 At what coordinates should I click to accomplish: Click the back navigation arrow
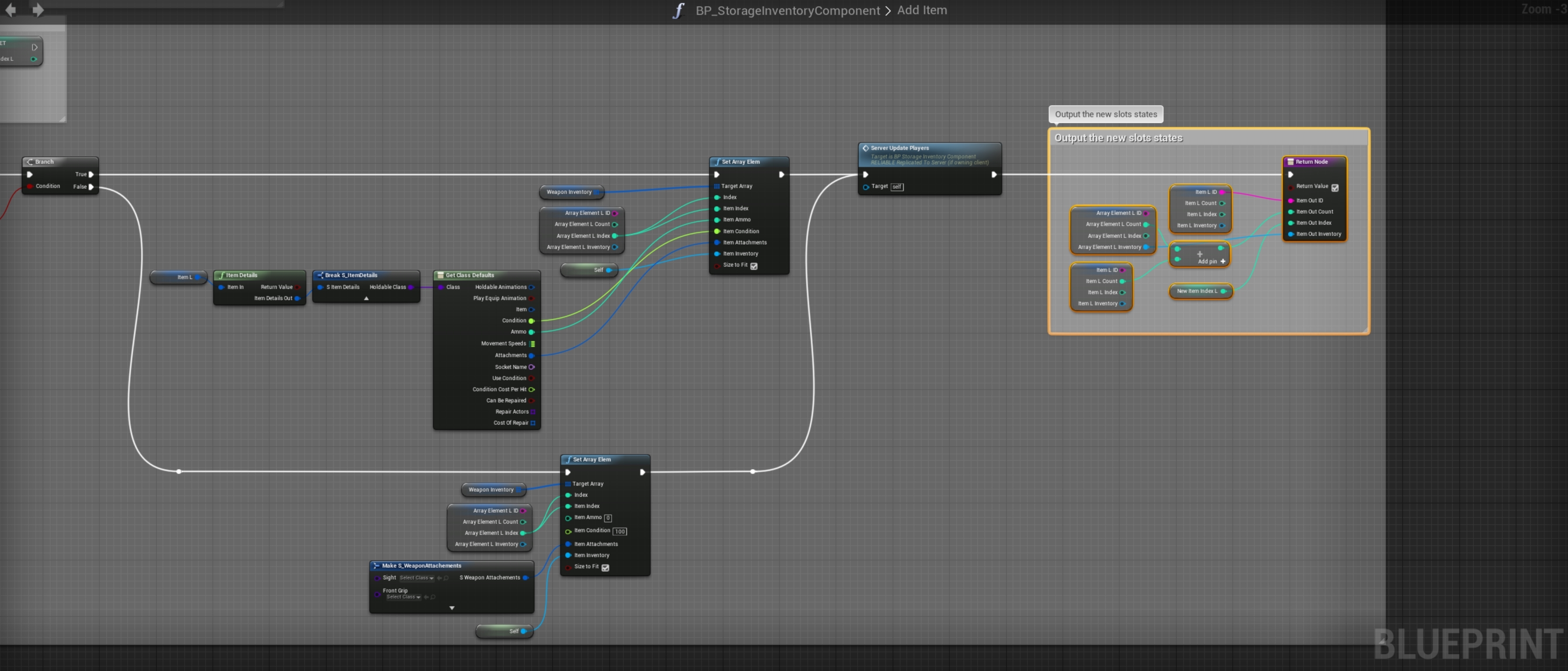pyautogui.click(x=10, y=10)
